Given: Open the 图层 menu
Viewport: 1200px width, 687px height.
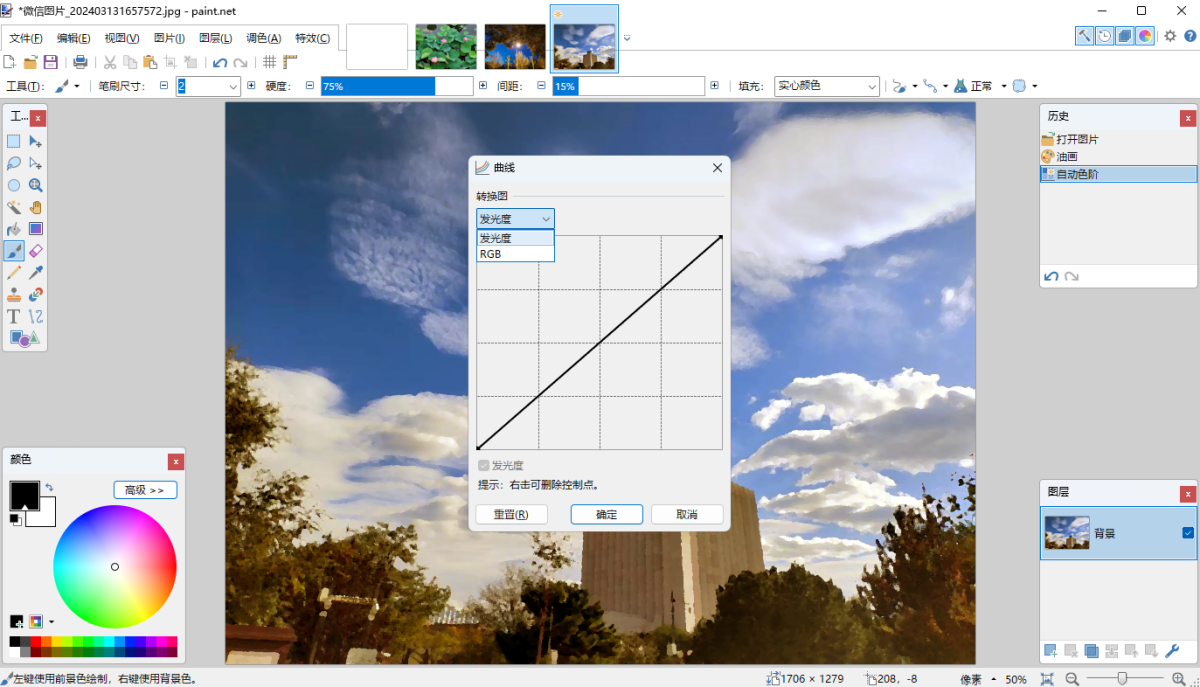Looking at the screenshot, I should pos(214,37).
